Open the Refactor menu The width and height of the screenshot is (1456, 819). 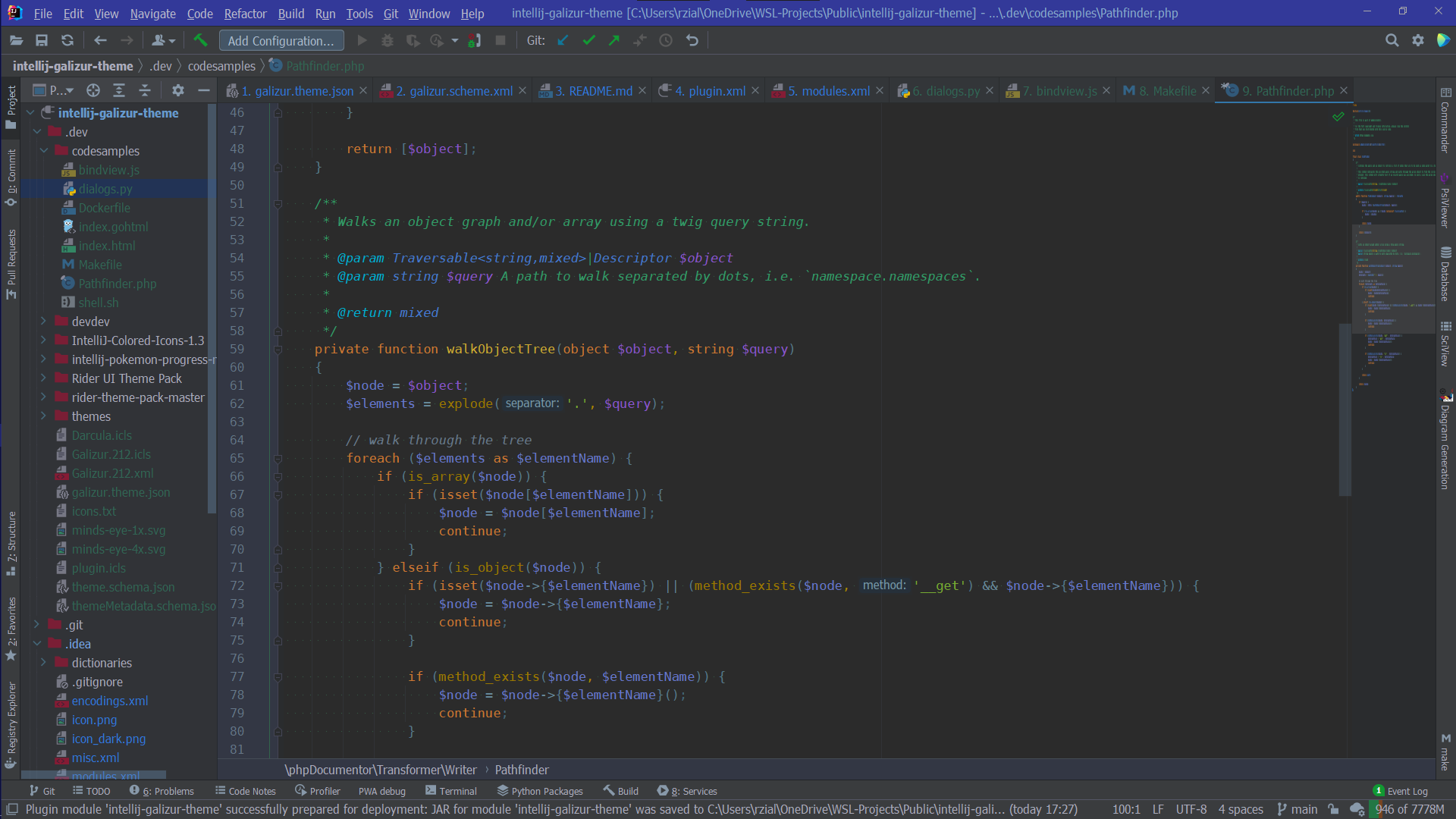(245, 14)
